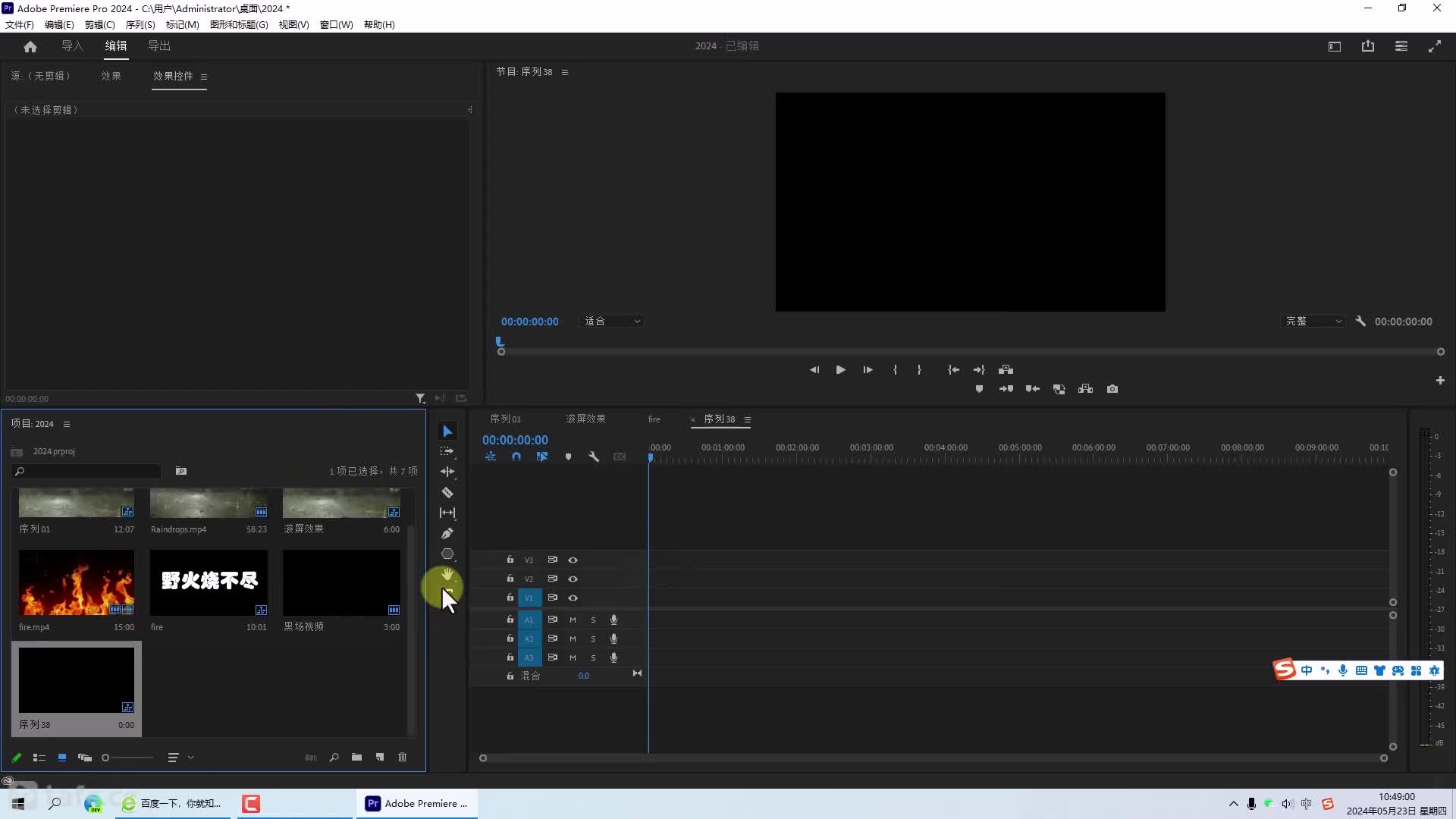This screenshot has height=819, width=1456.
Task: Open the 文件(F) menu
Action: pos(20,25)
